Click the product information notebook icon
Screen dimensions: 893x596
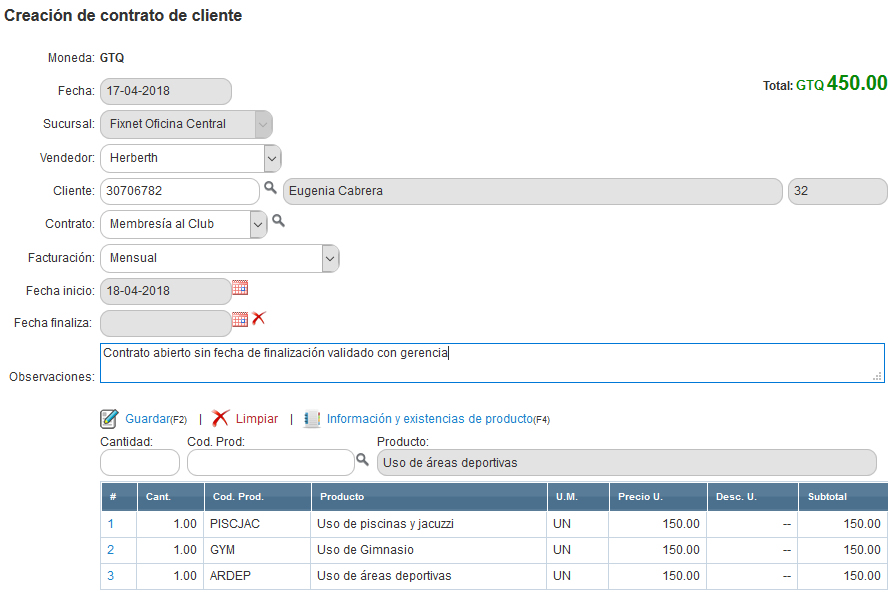click(312, 419)
